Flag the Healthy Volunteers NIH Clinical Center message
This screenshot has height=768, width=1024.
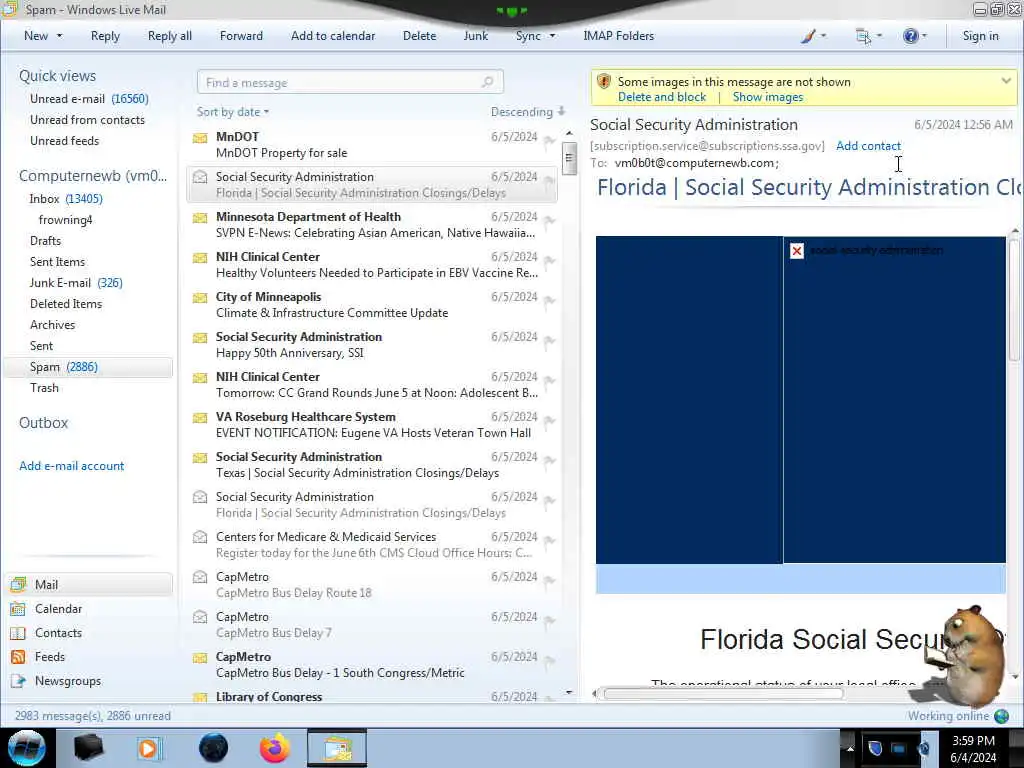point(550,261)
